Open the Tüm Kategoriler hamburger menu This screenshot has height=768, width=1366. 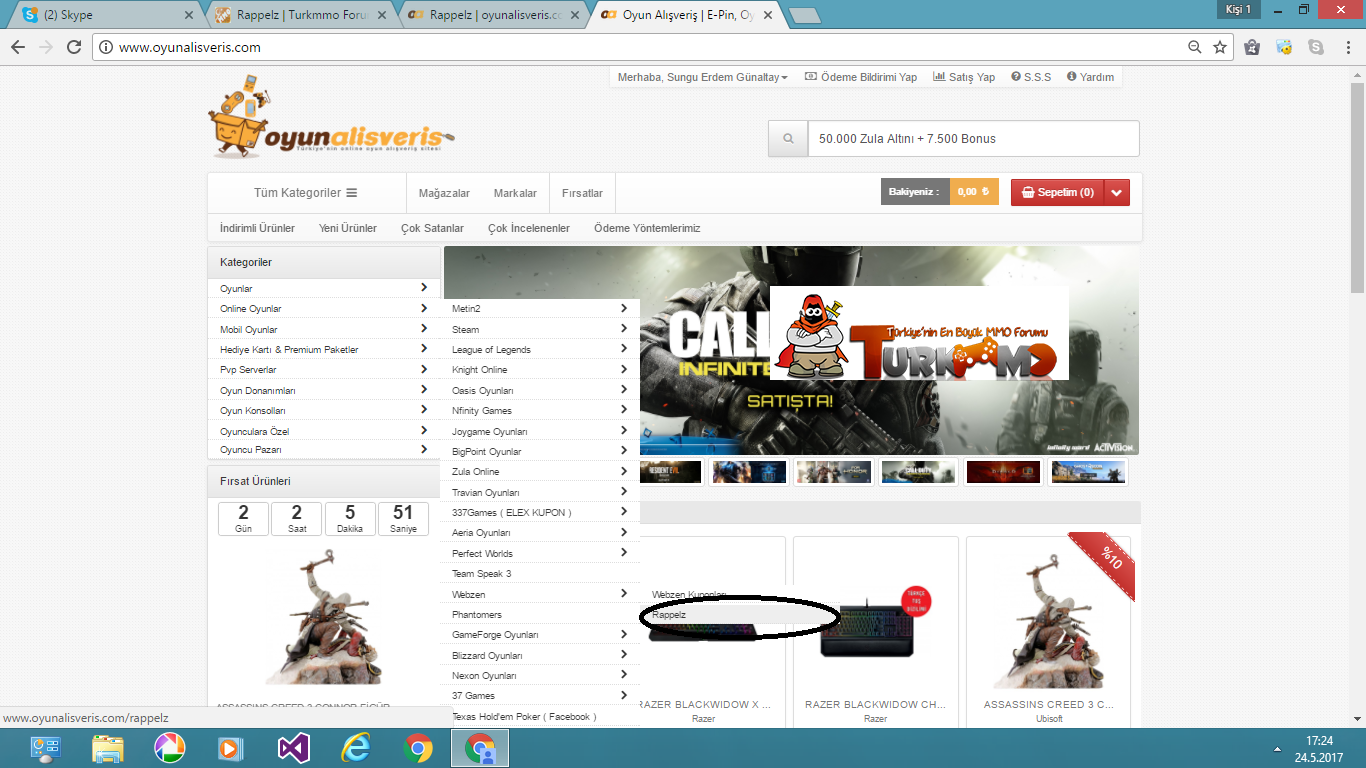(x=306, y=193)
